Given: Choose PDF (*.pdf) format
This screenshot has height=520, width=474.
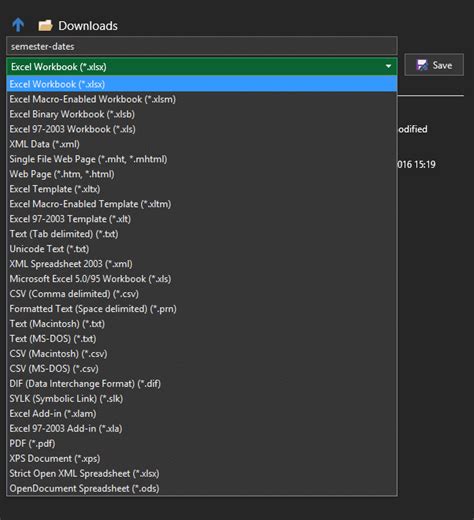Looking at the screenshot, I should (202, 444).
